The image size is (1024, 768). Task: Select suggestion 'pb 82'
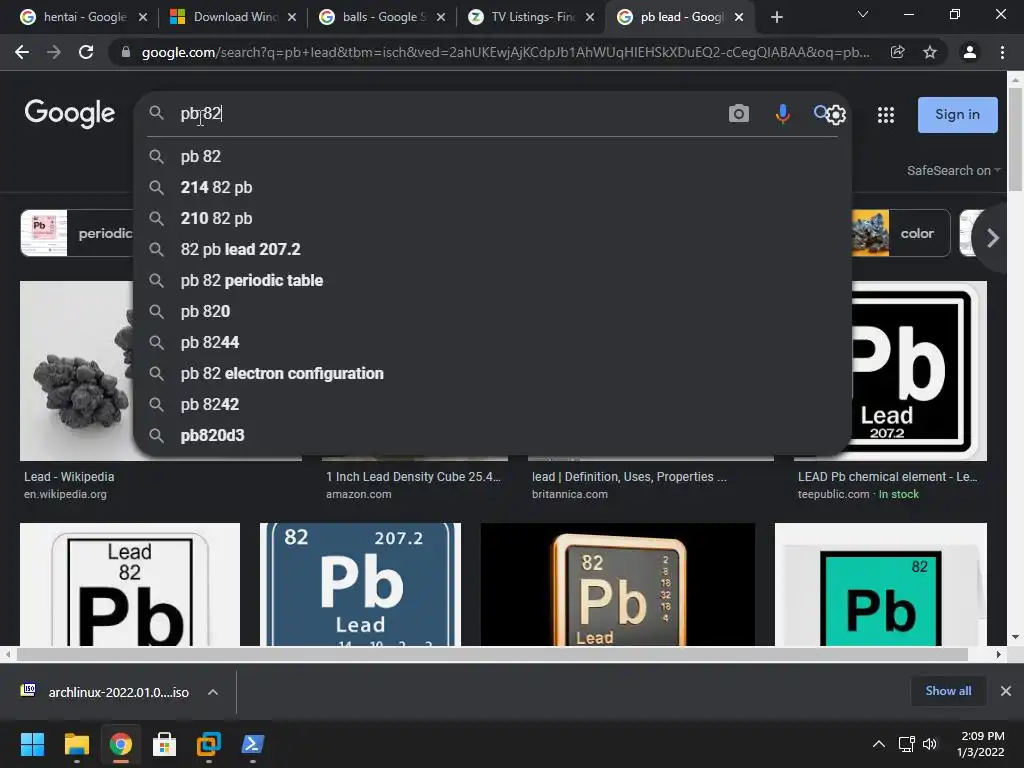(492, 157)
